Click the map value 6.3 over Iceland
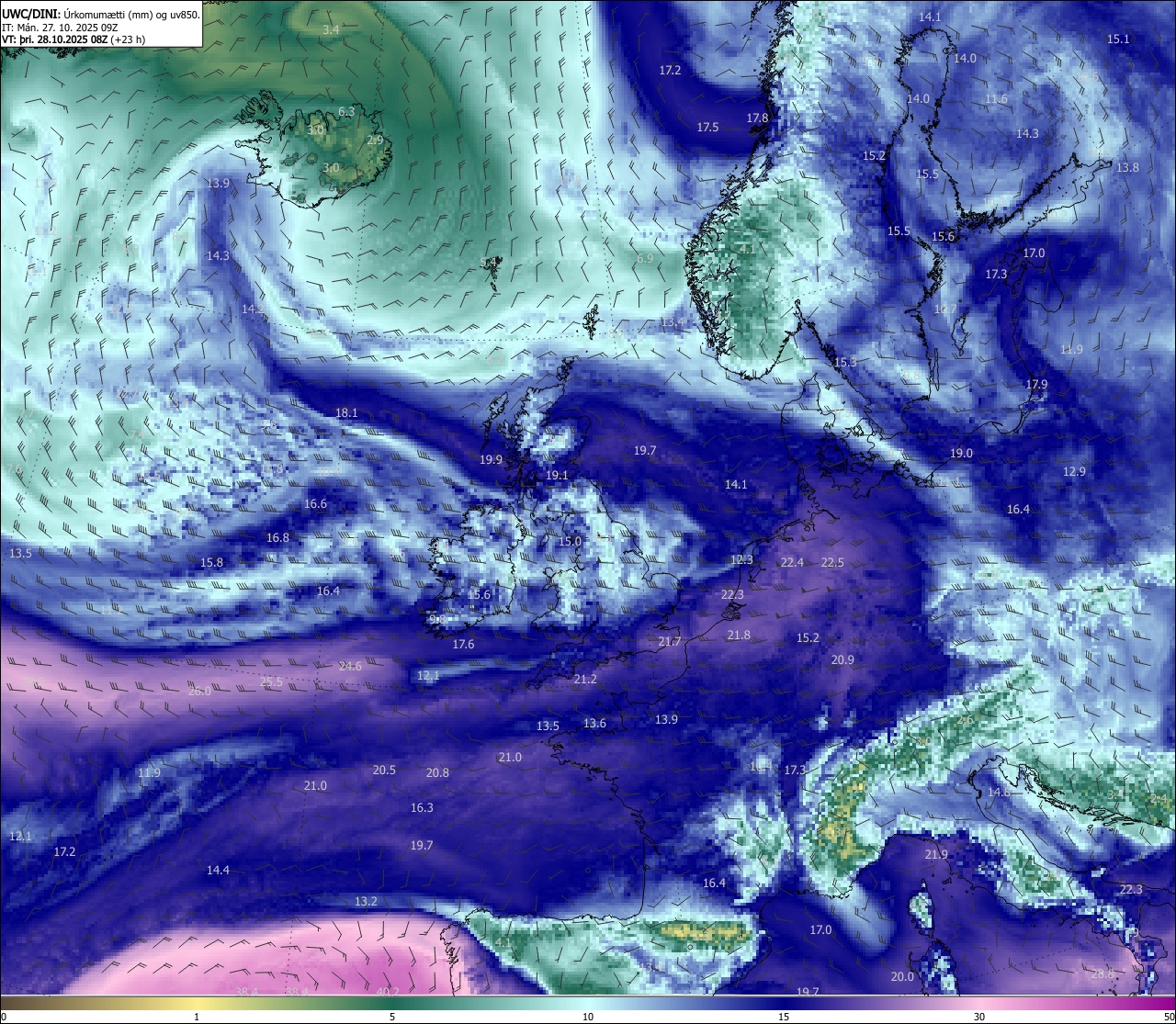This screenshot has width=1176, height=1024. point(346,111)
